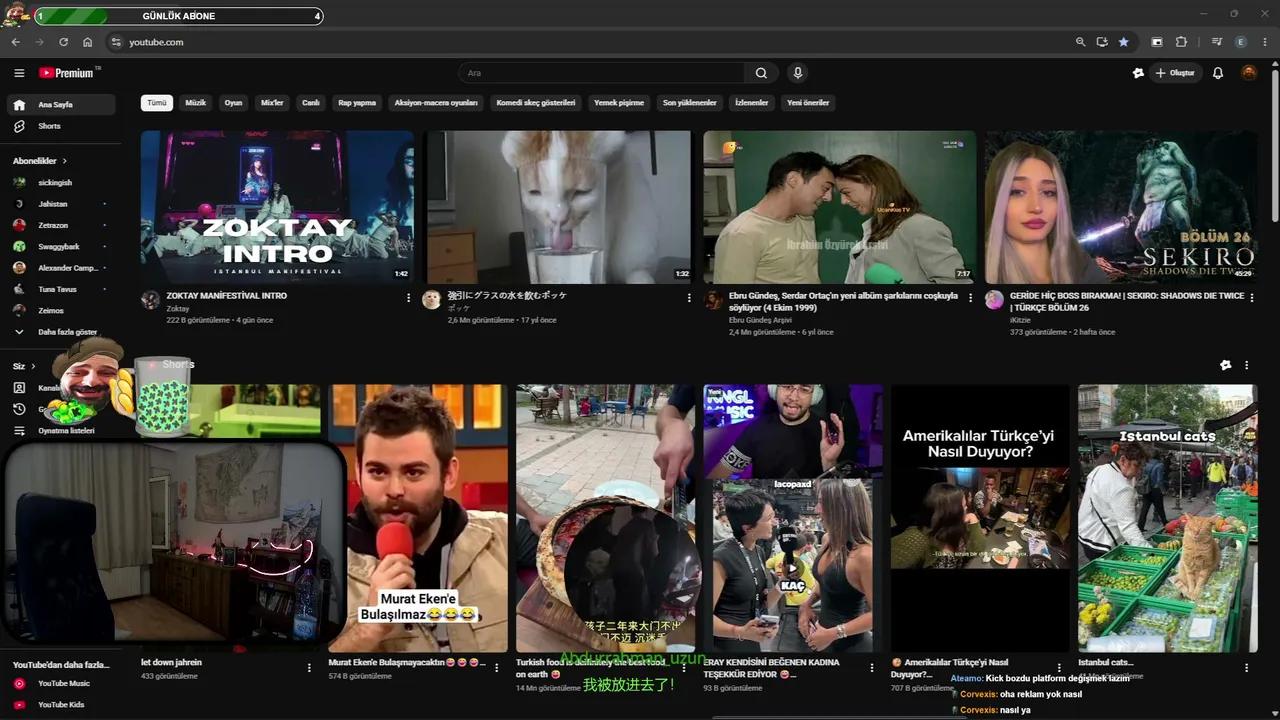Click the YouTube search field labeled Ara
The width and height of the screenshot is (1280, 720).
601,73
